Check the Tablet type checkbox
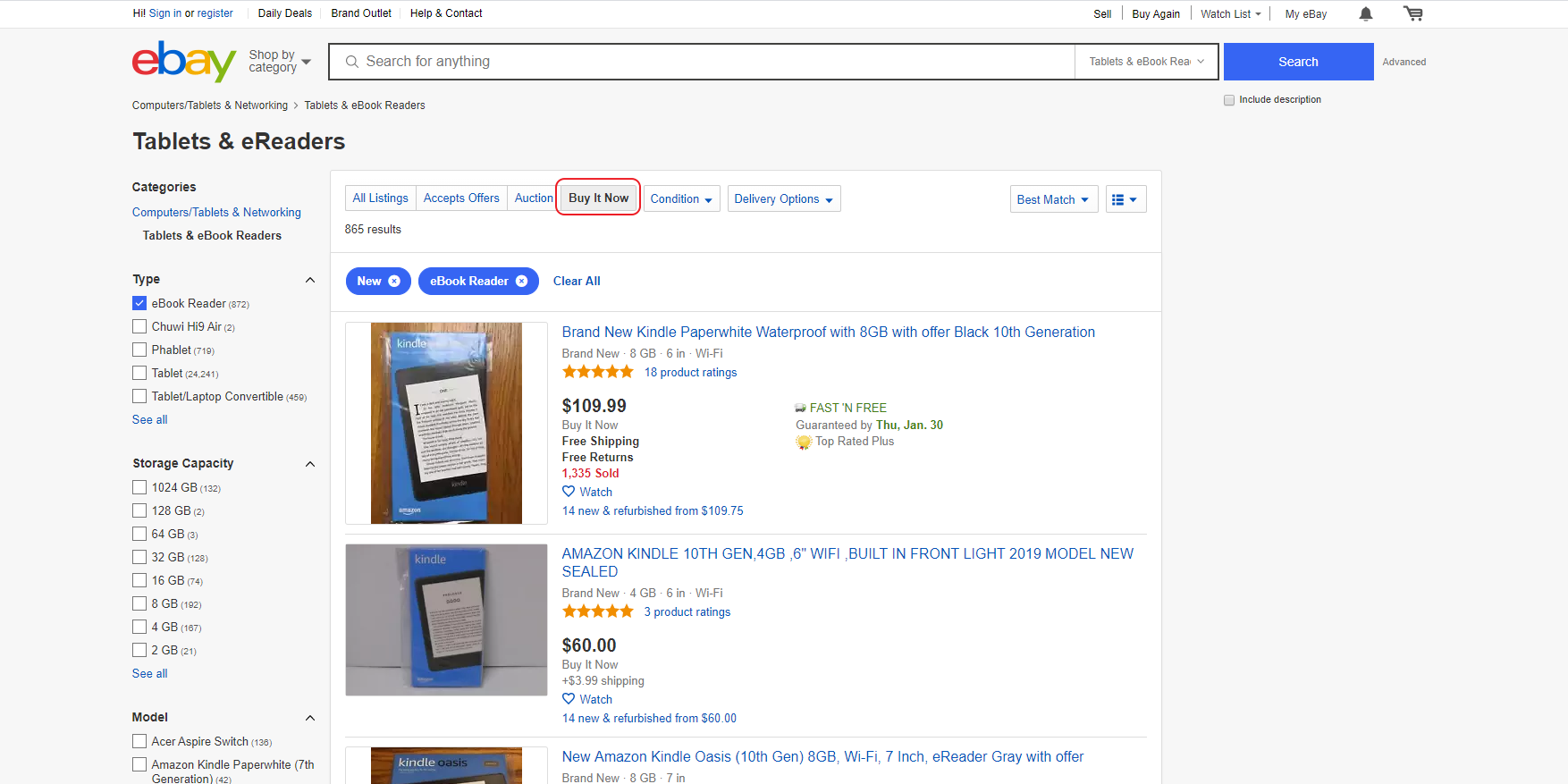 click(139, 373)
